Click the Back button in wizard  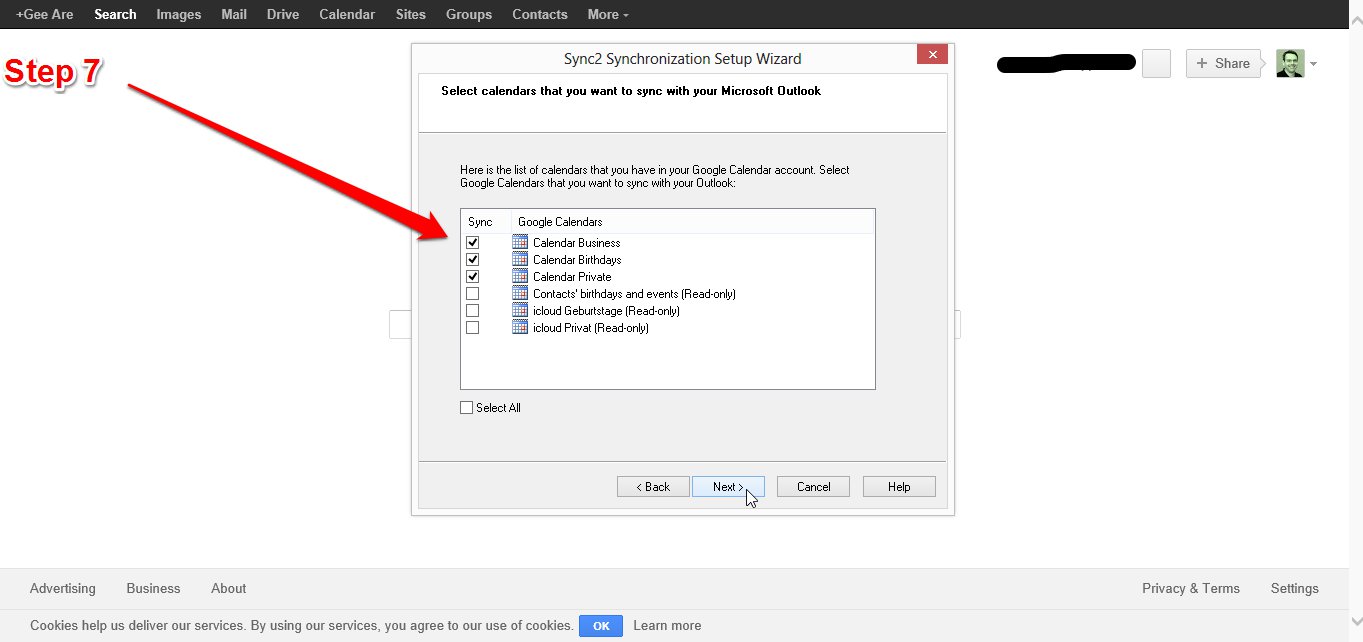[x=653, y=487]
